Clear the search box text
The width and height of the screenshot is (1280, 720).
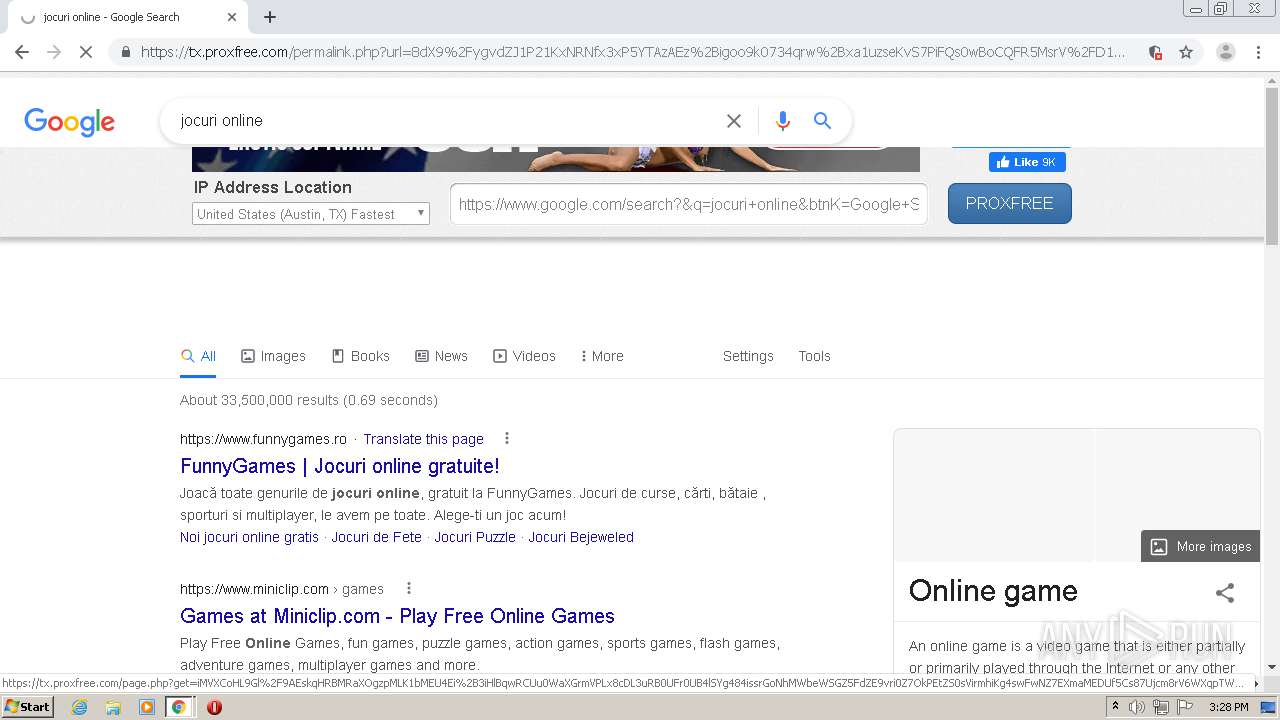[734, 121]
